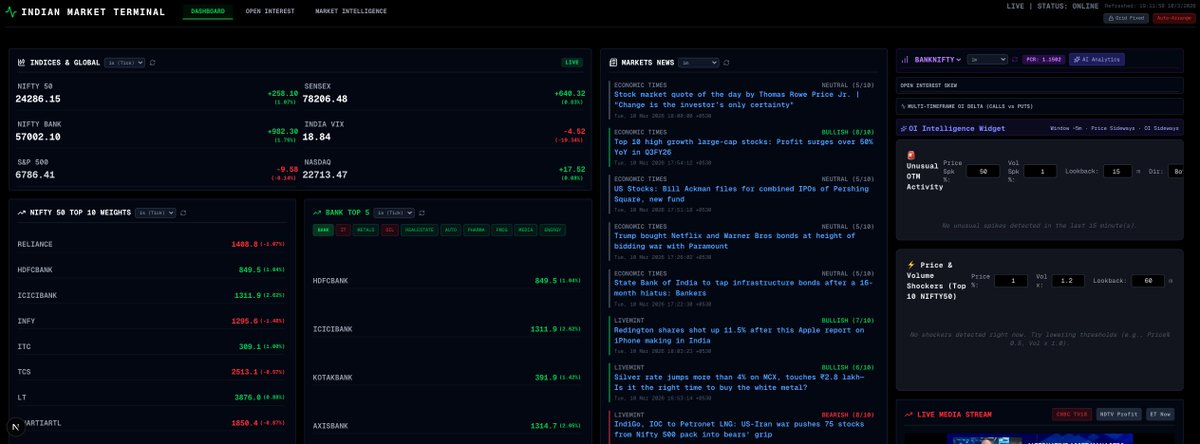Click the Price & Volume Shockers lightning icon

pyautogui.click(x=911, y=264)
